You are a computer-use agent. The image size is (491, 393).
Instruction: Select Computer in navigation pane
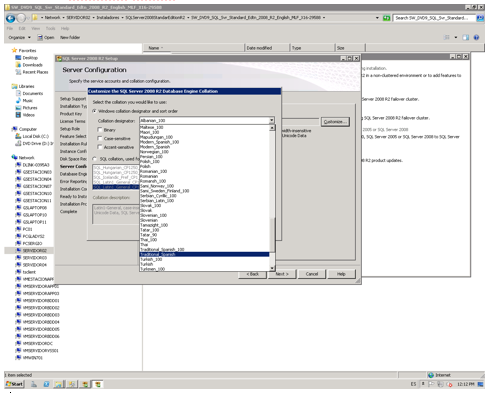[25, 129]
